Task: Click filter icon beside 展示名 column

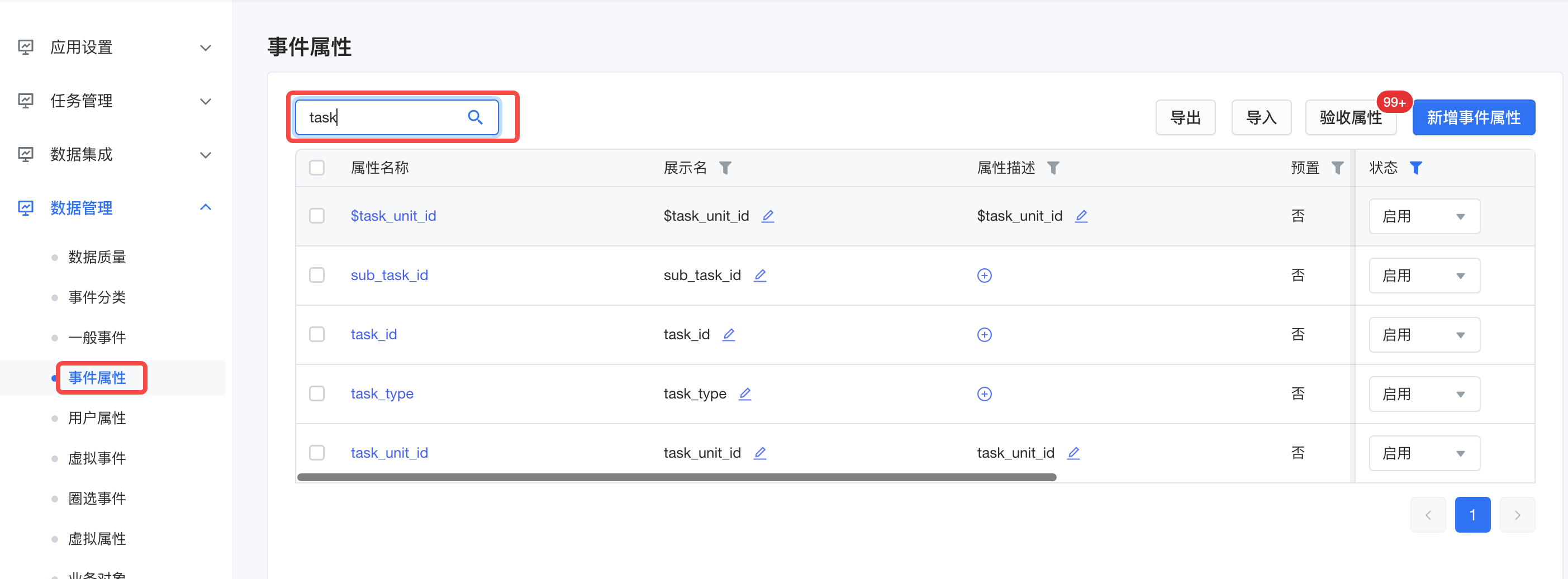Action: pyautogui.click(x=724, y=168)
